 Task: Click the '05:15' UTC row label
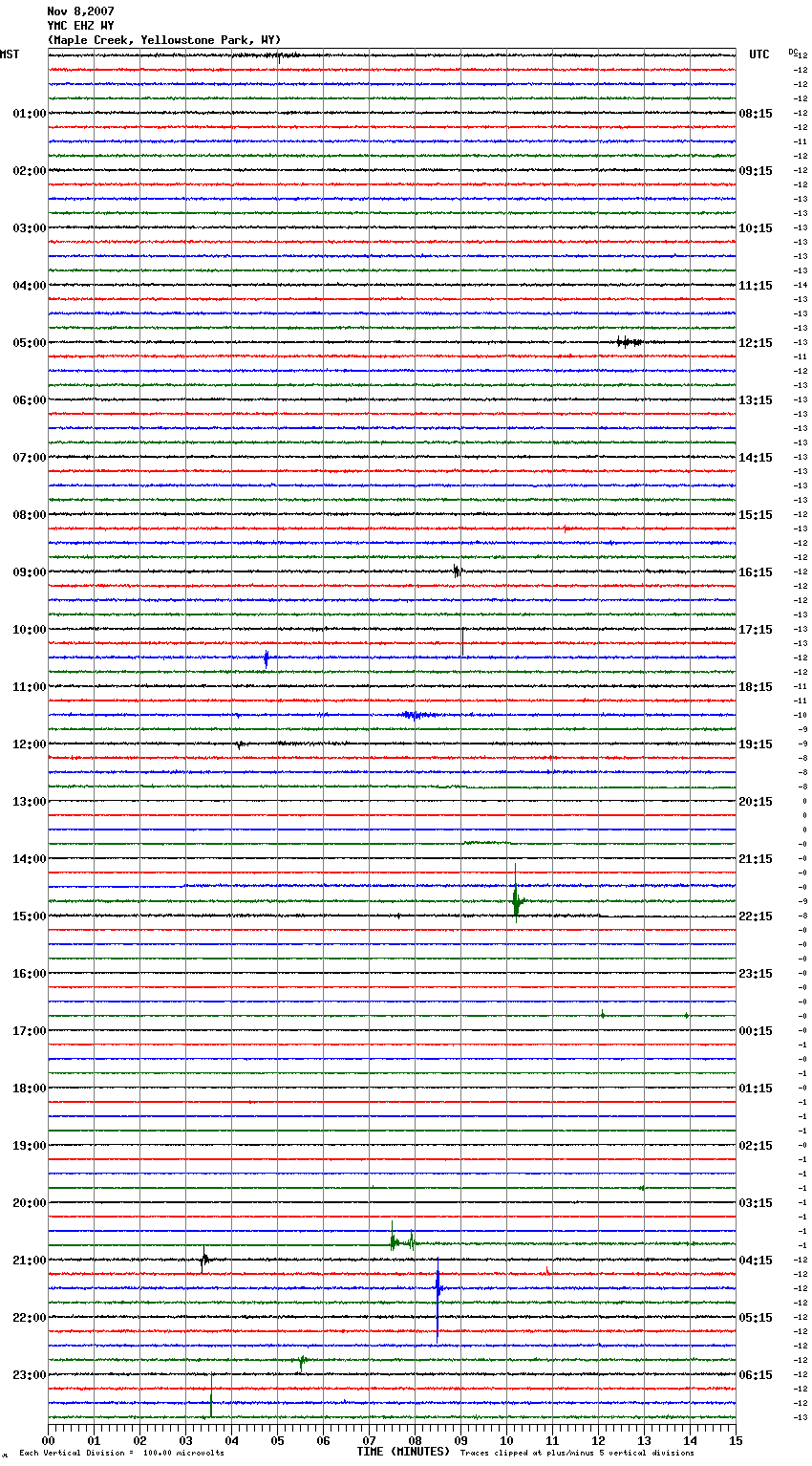click(756, 1318)
